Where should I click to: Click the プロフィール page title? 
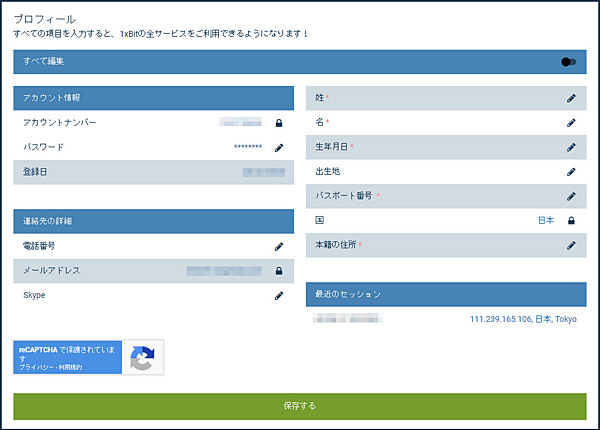tap(45, 19)
